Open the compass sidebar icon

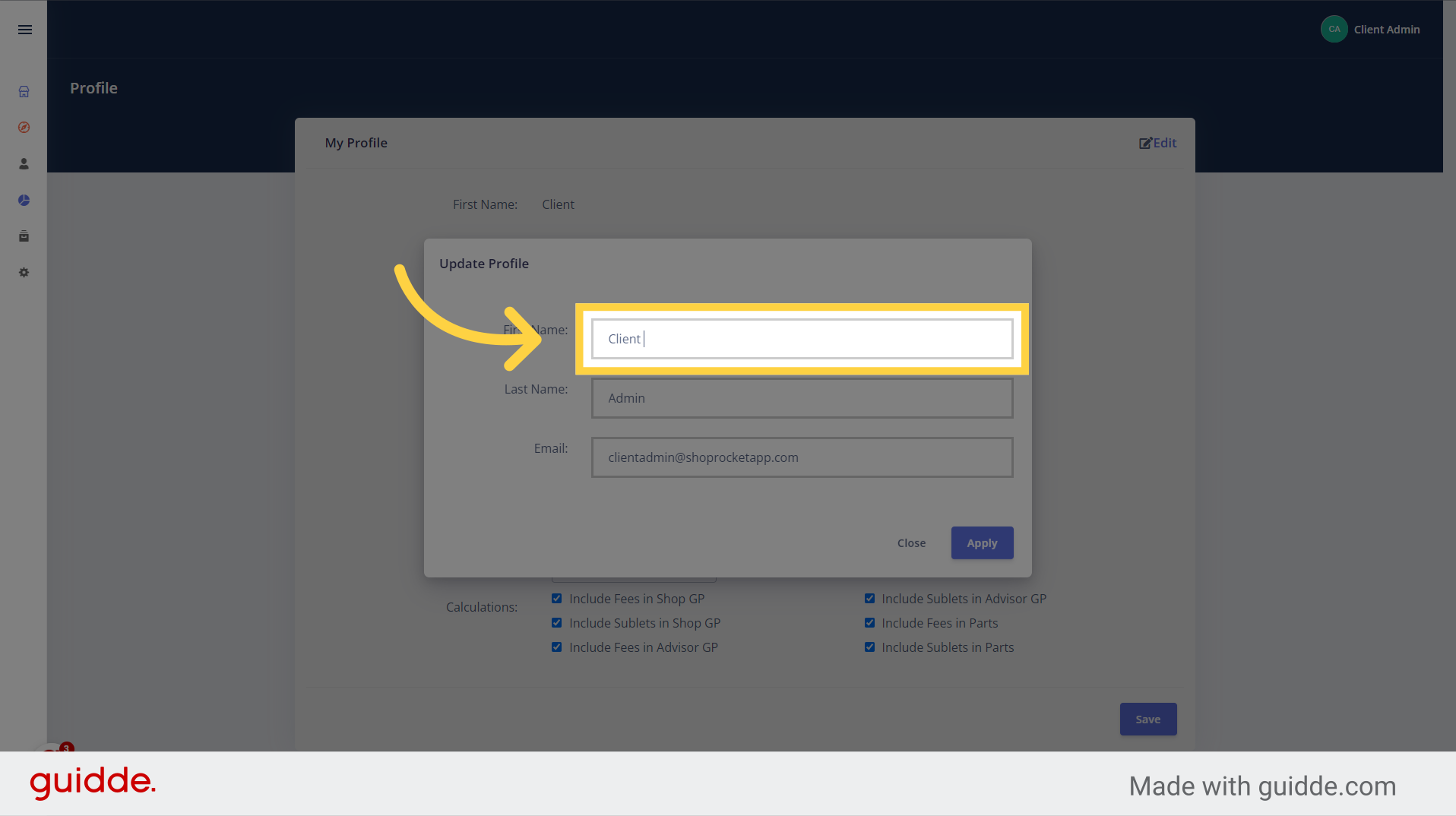(24, 128)
